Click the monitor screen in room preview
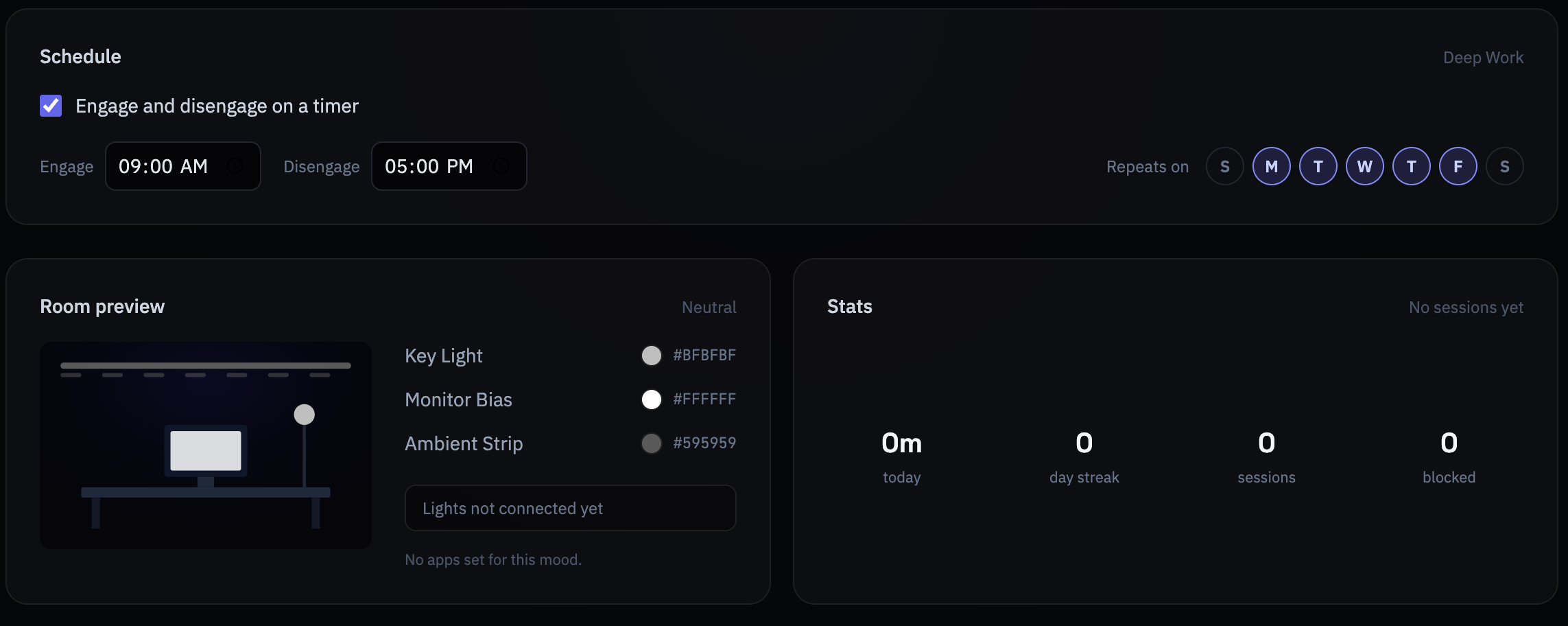 (x=206, y=450)
